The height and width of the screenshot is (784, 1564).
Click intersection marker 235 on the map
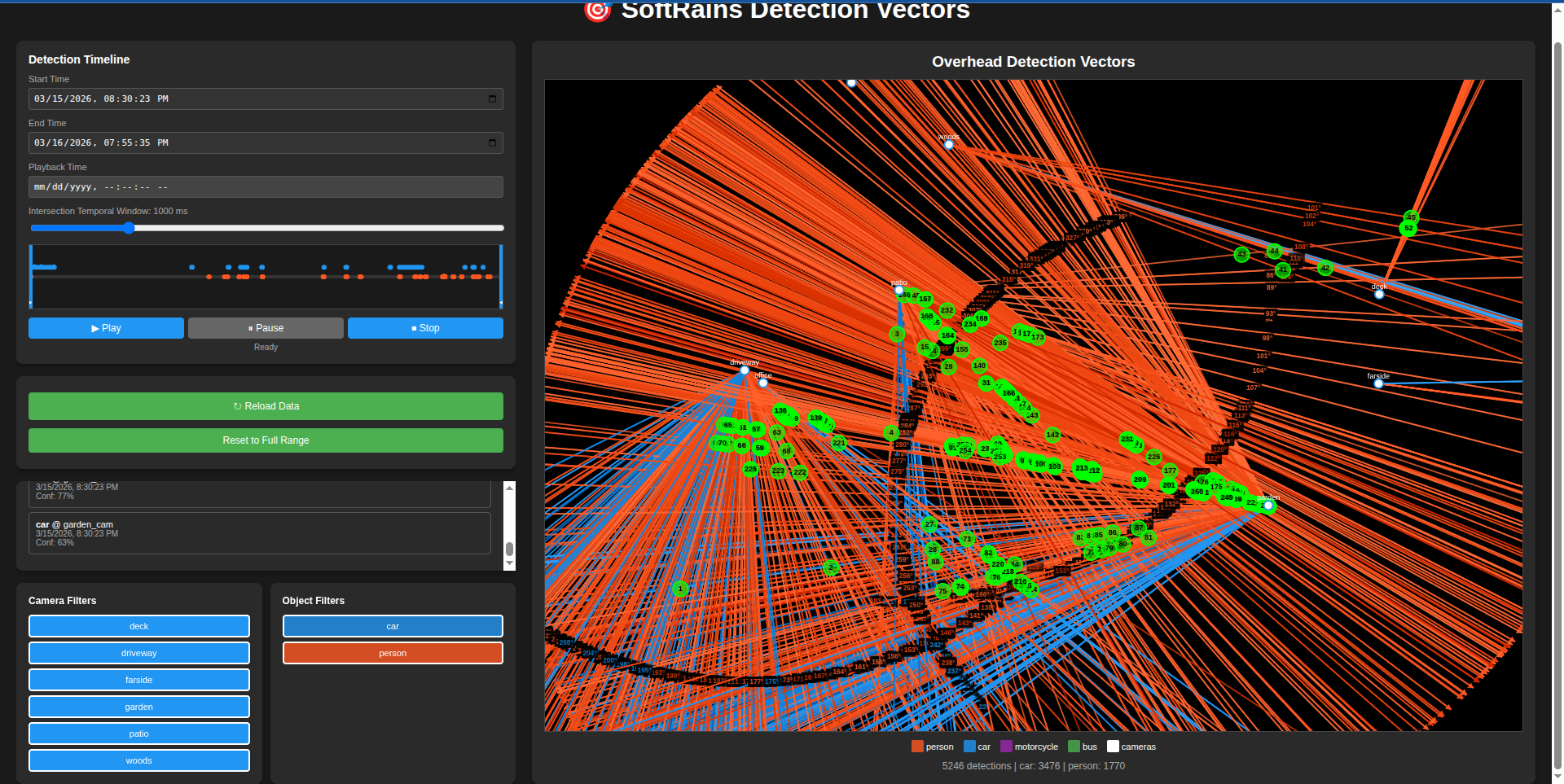1000,343
